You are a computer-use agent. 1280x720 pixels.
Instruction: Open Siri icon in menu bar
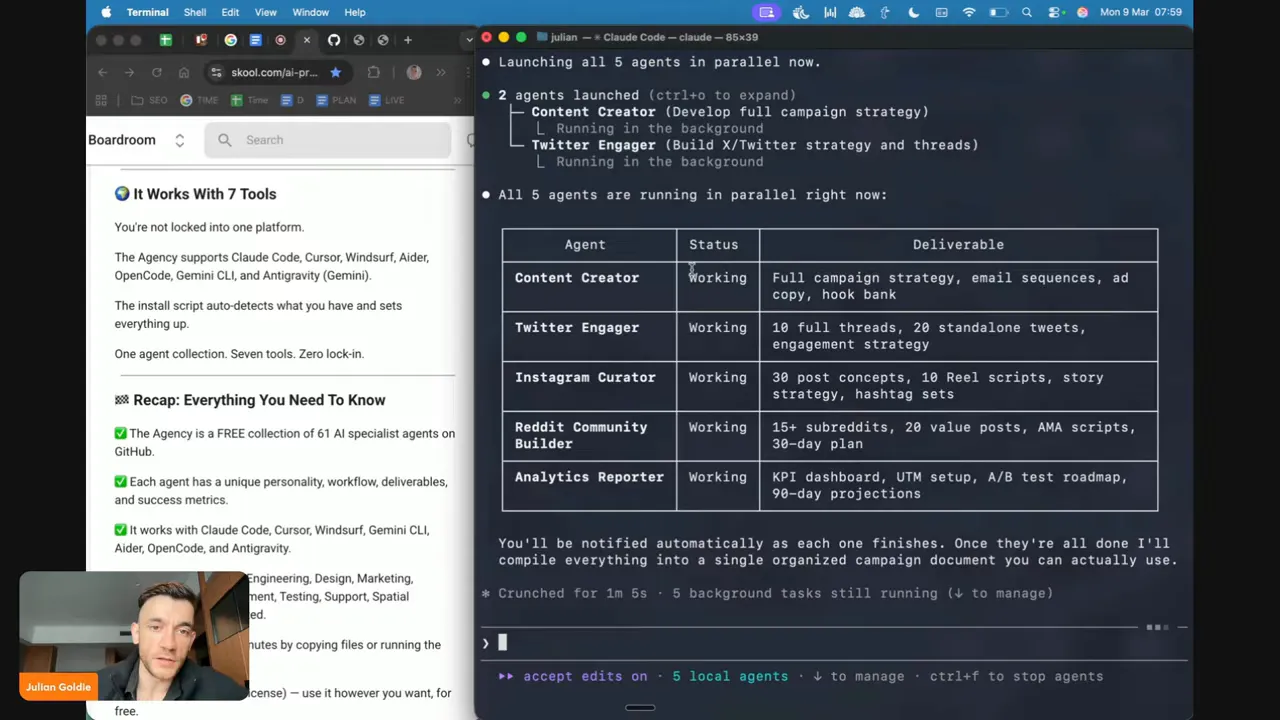(1082, 12)
